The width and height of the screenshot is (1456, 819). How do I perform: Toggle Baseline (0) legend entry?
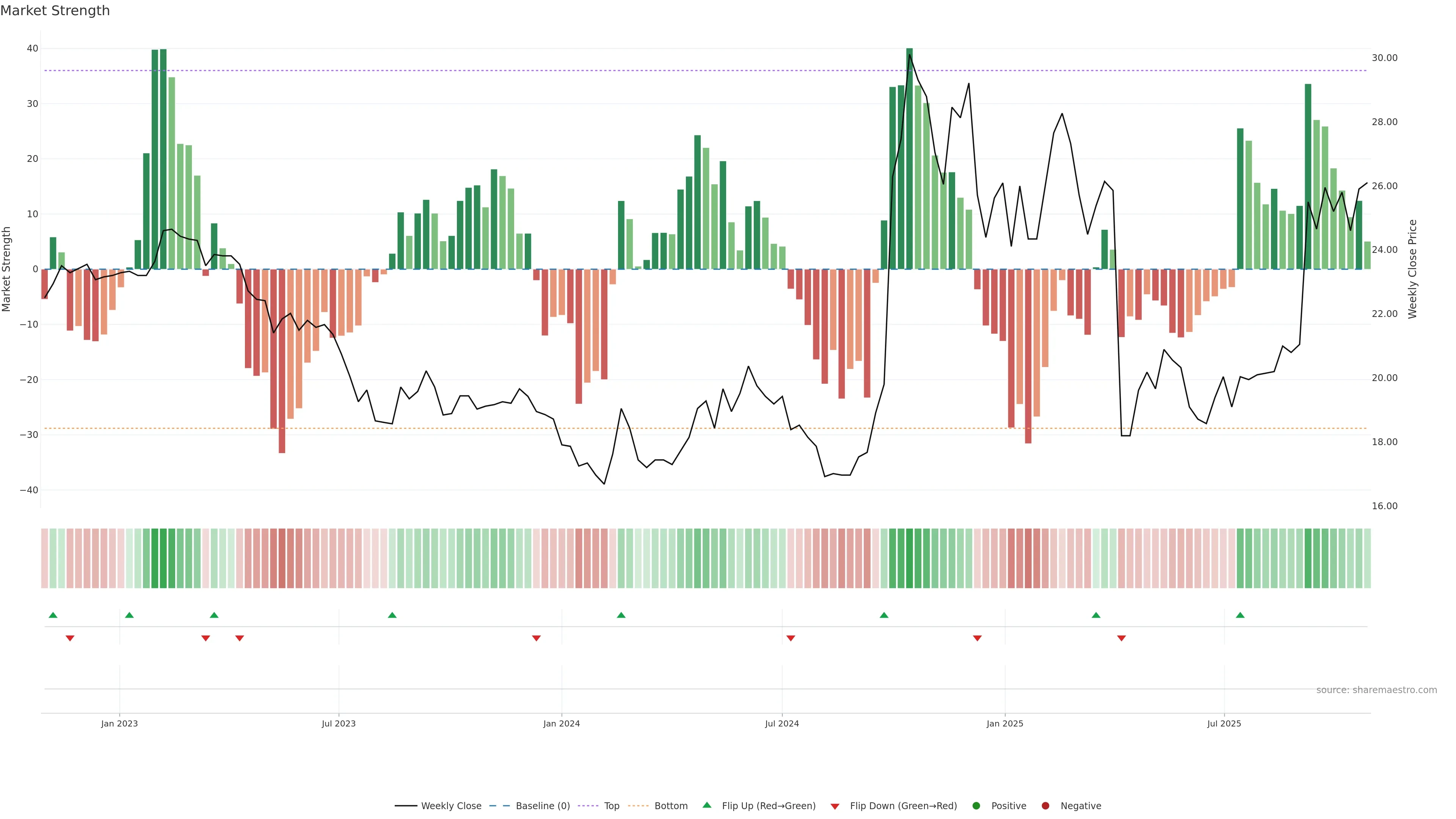[x=542, y=806]
